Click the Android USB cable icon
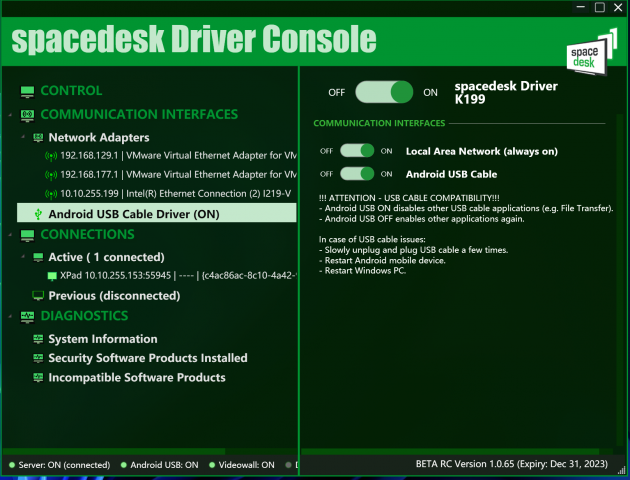Screen dimensions: 630x480 [38, 214]
